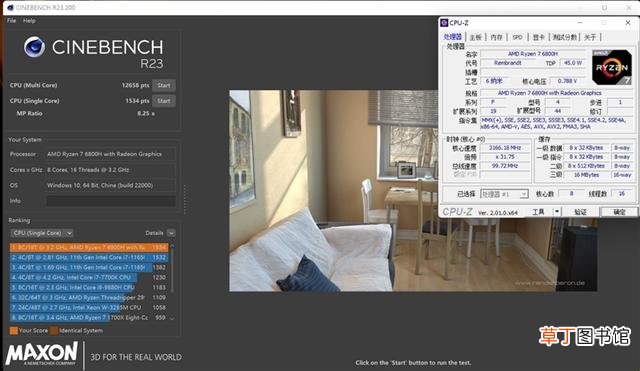Image resolution: width=640 pixels, height=371 pixels.
Task: Switch to the 内存 memory tab
Action: pos(496,37)
